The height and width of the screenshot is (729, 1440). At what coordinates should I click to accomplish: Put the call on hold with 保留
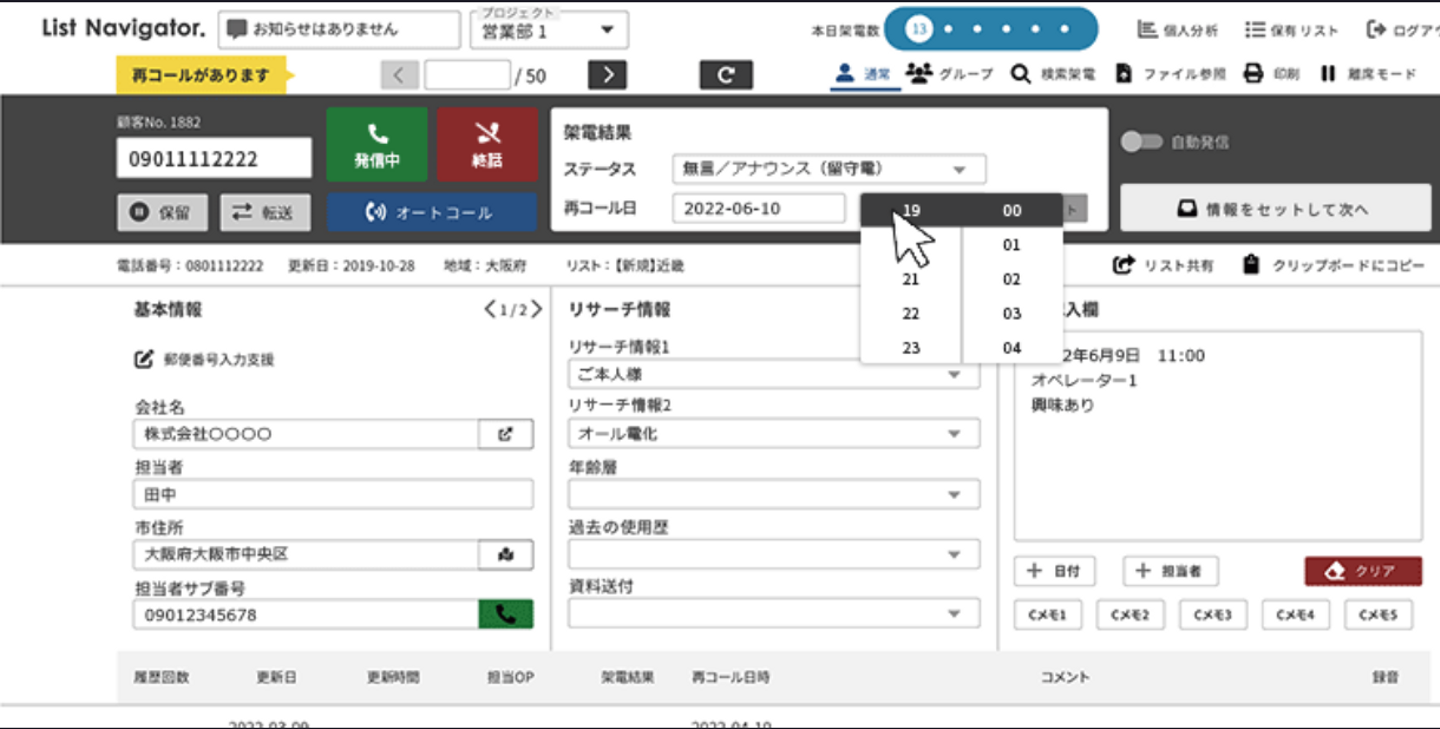tap(162, 213)
